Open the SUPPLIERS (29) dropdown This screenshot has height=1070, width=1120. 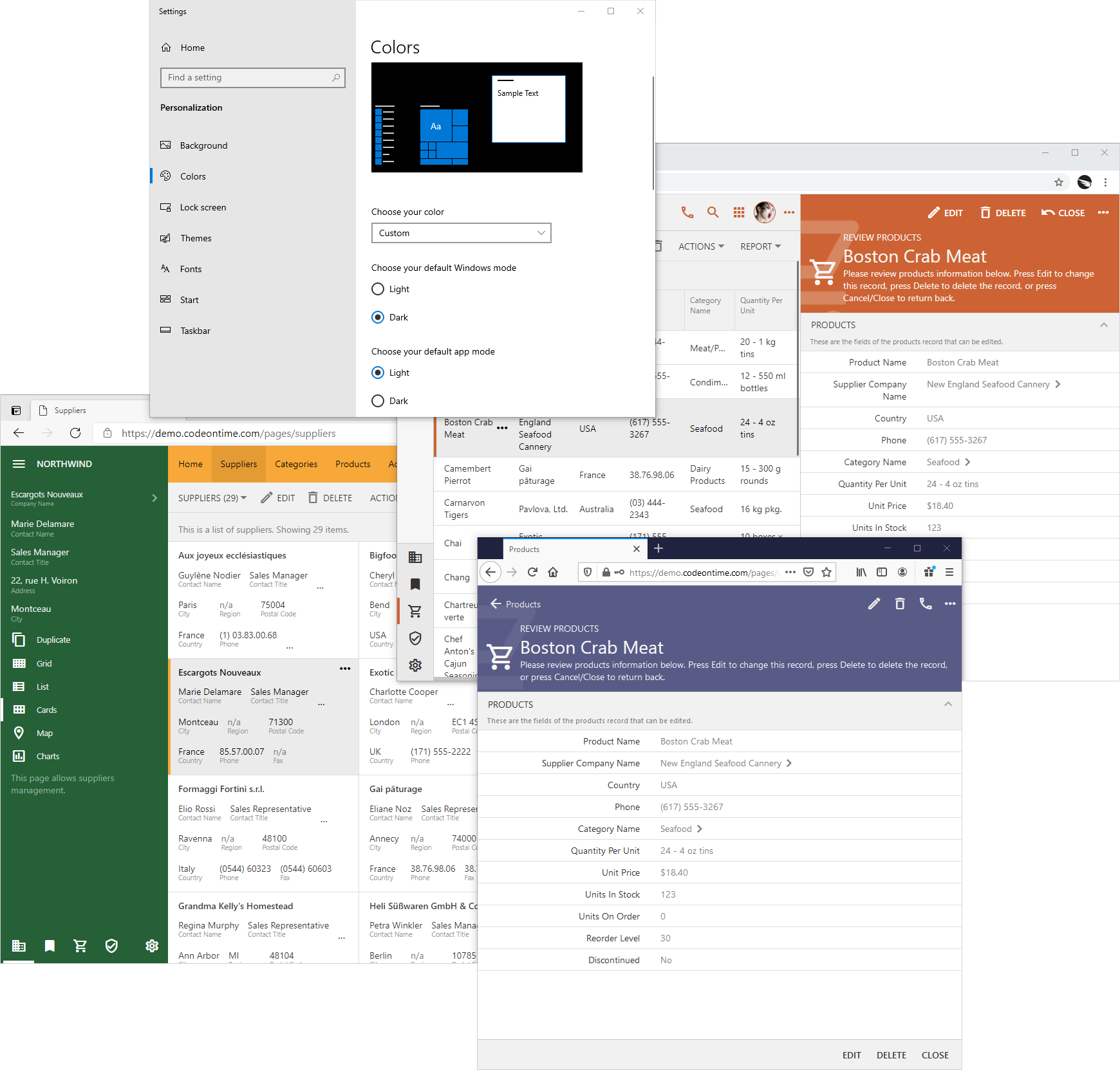tap(212, 498)
